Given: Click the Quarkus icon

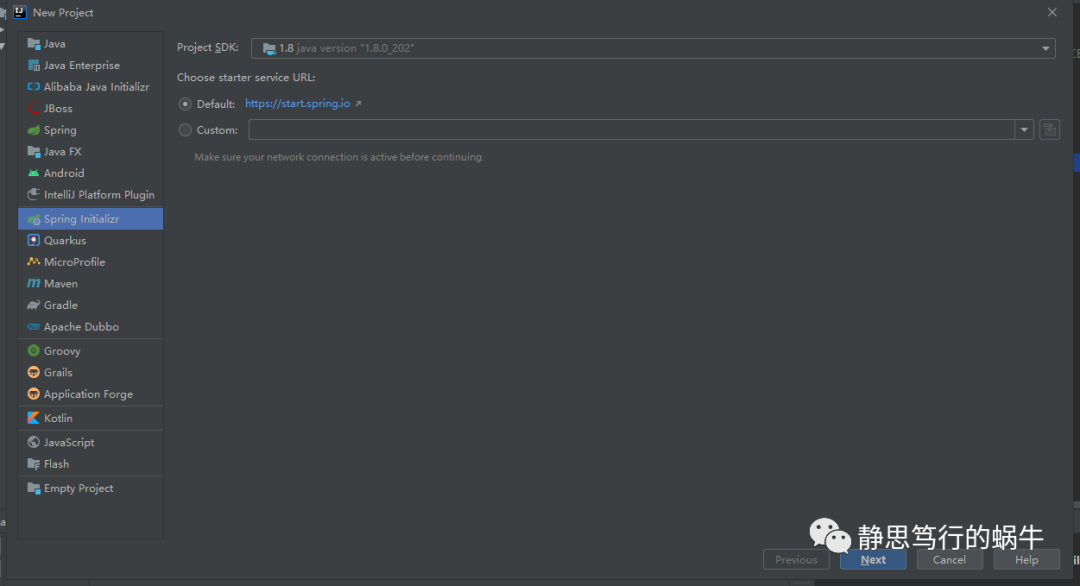Looking at the screenshot, I should [34, 240].
